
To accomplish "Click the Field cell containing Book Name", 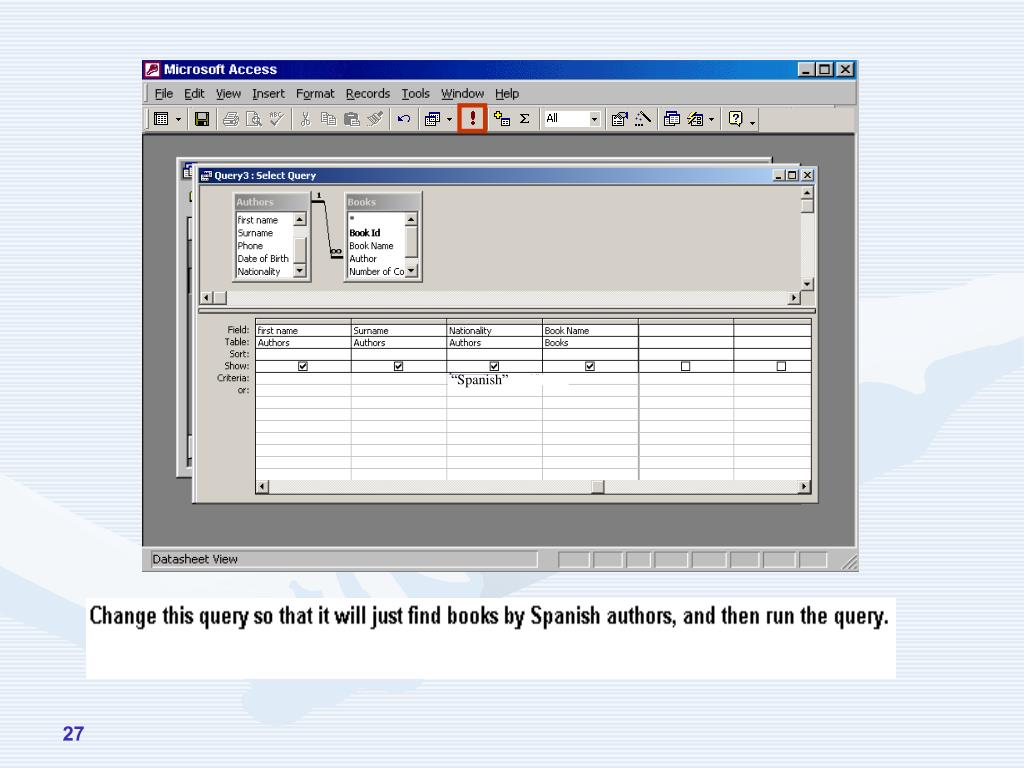I will tap(590, 330).
